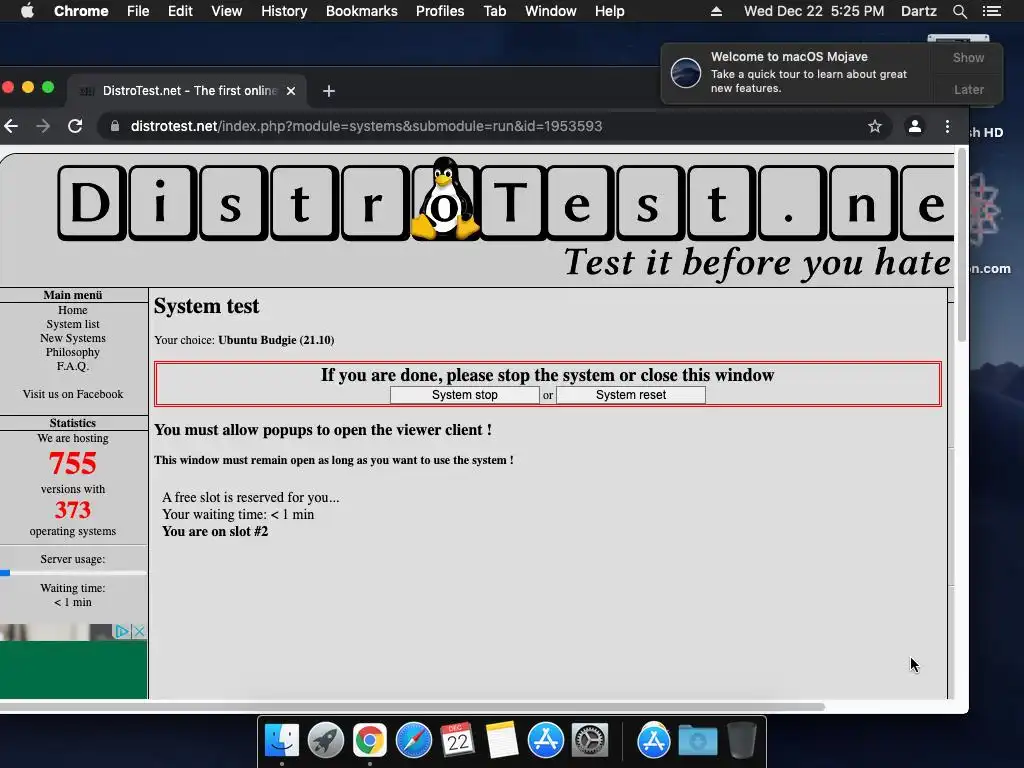This screenshot has height=768, width=1024.
Task: Open the Chrome profile avatar icon
Action: click(x=915, y=126)
